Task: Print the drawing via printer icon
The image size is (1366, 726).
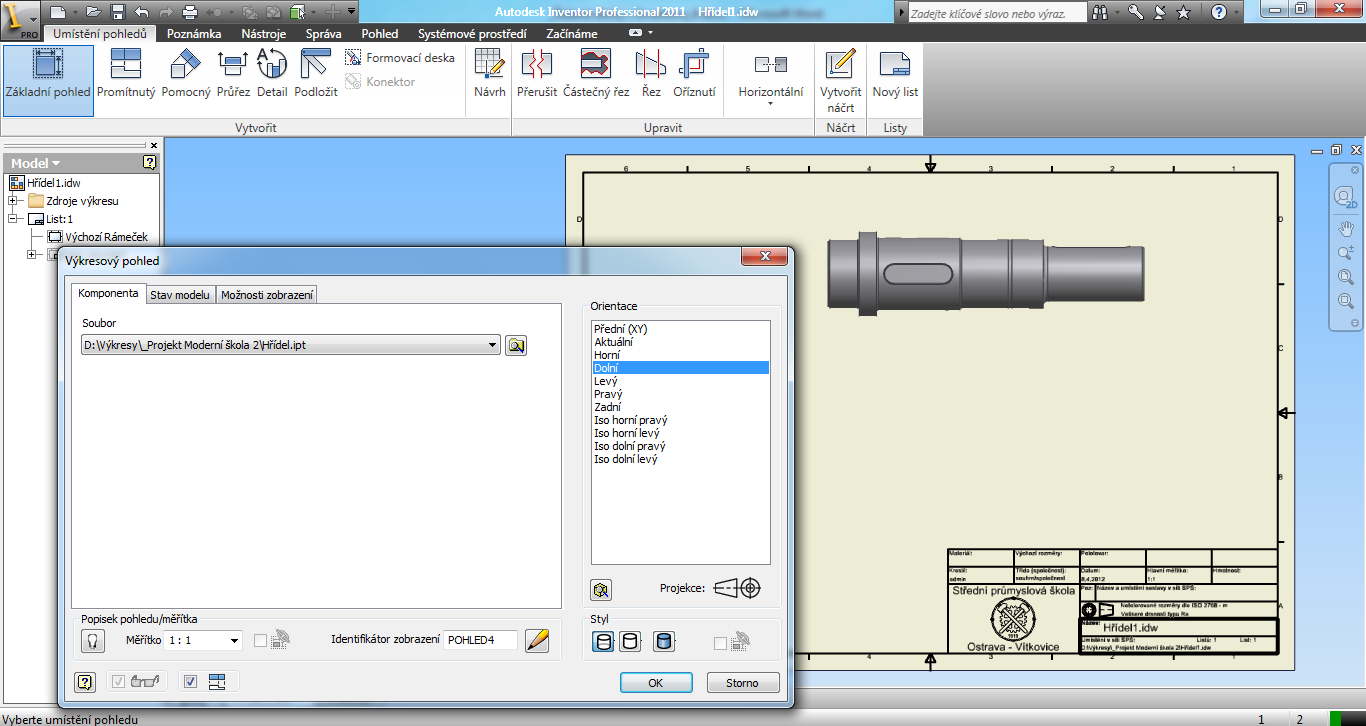Action: [190, 12]
